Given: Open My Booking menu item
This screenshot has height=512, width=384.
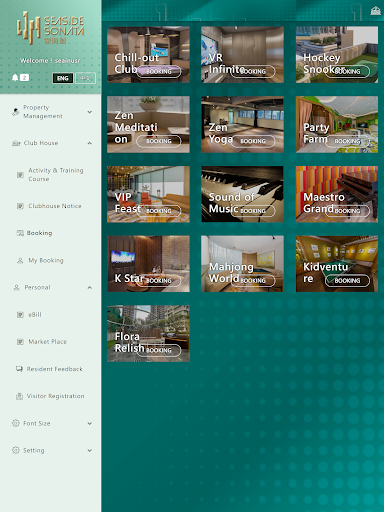Looking at the screenshot, I should click(46, 260).
